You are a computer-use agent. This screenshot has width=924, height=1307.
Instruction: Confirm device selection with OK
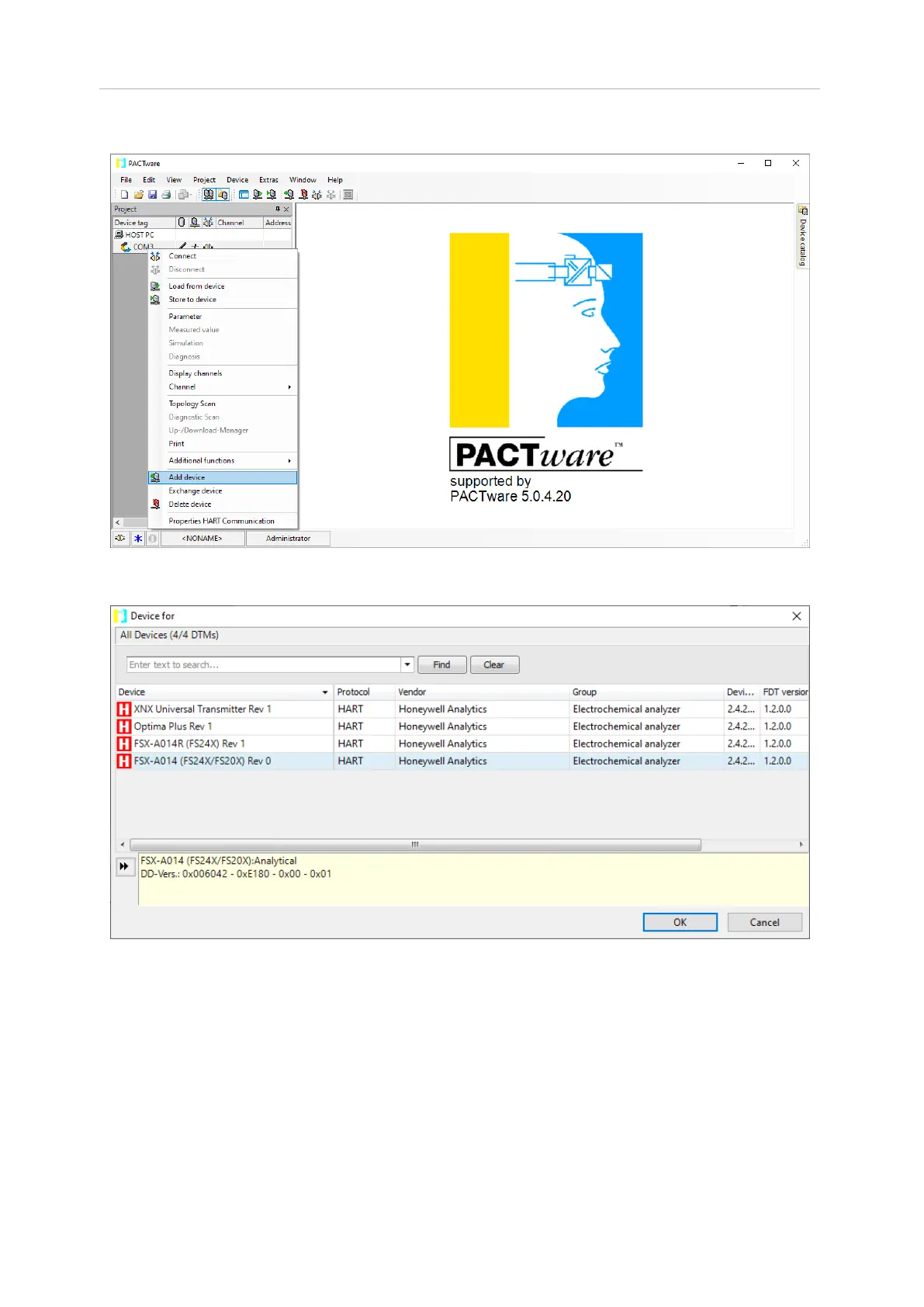(680, 922)
